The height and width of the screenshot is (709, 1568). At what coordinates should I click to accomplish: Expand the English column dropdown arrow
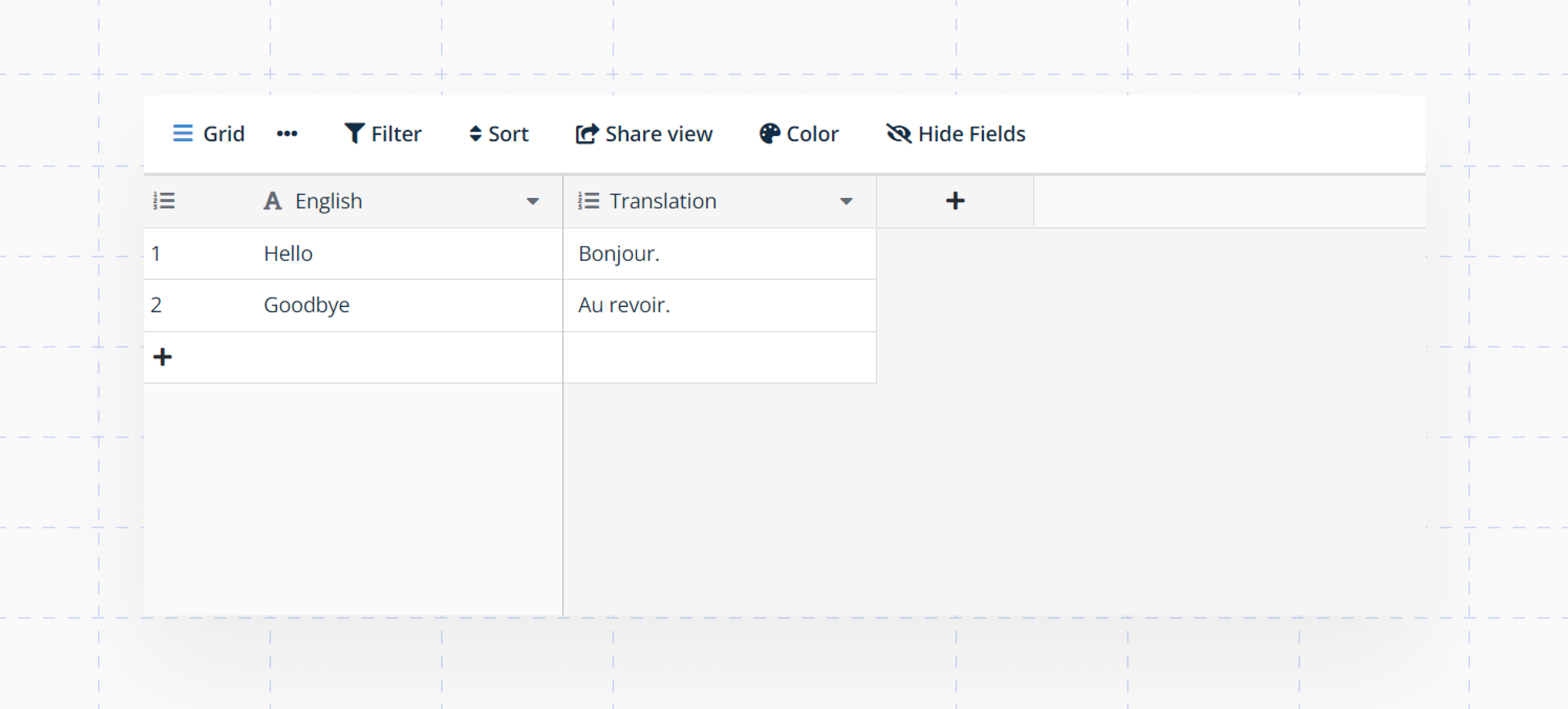(x=532, y=201)
